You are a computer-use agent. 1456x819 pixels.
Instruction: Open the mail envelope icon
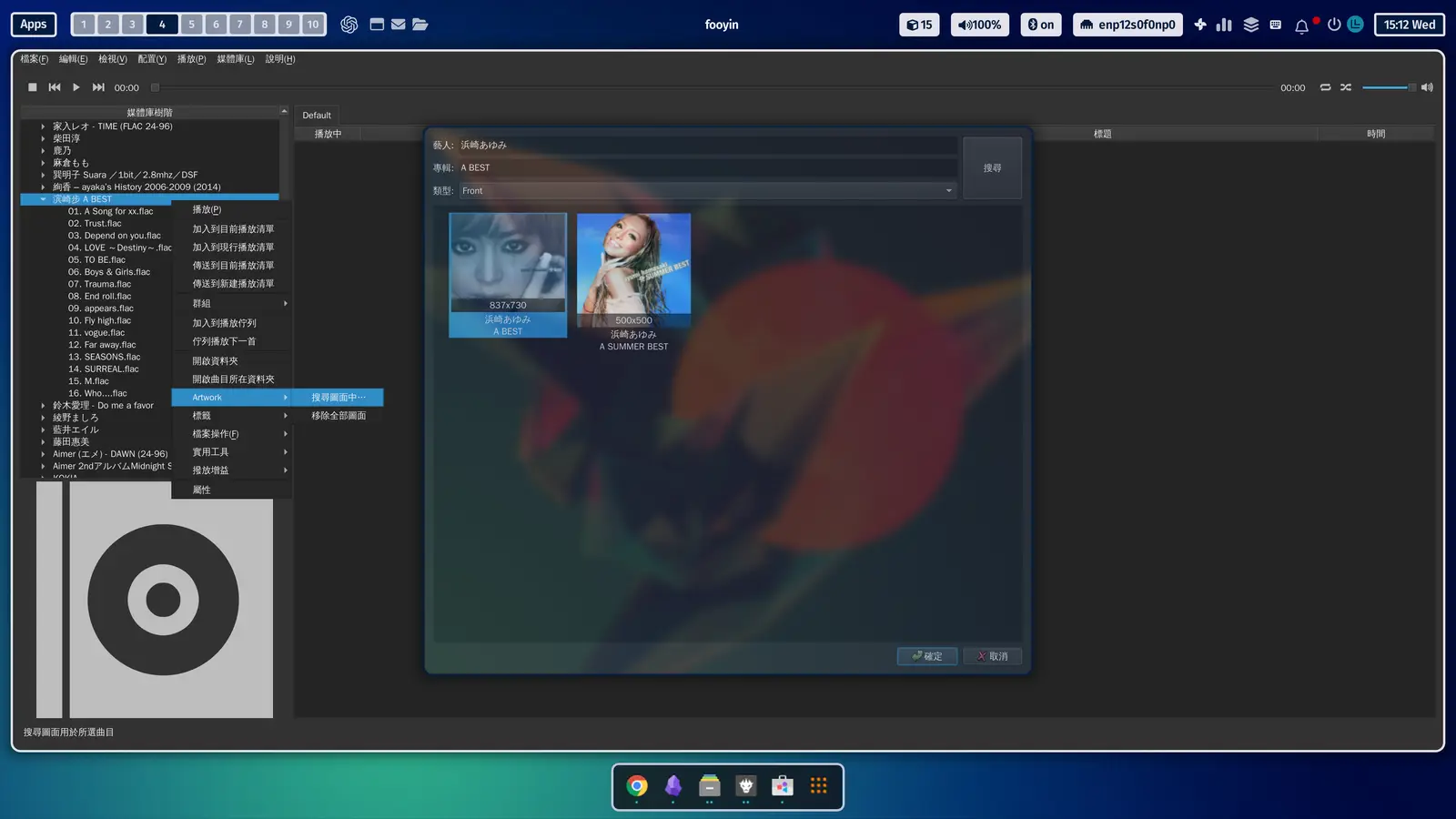click(x=399, y=25)
